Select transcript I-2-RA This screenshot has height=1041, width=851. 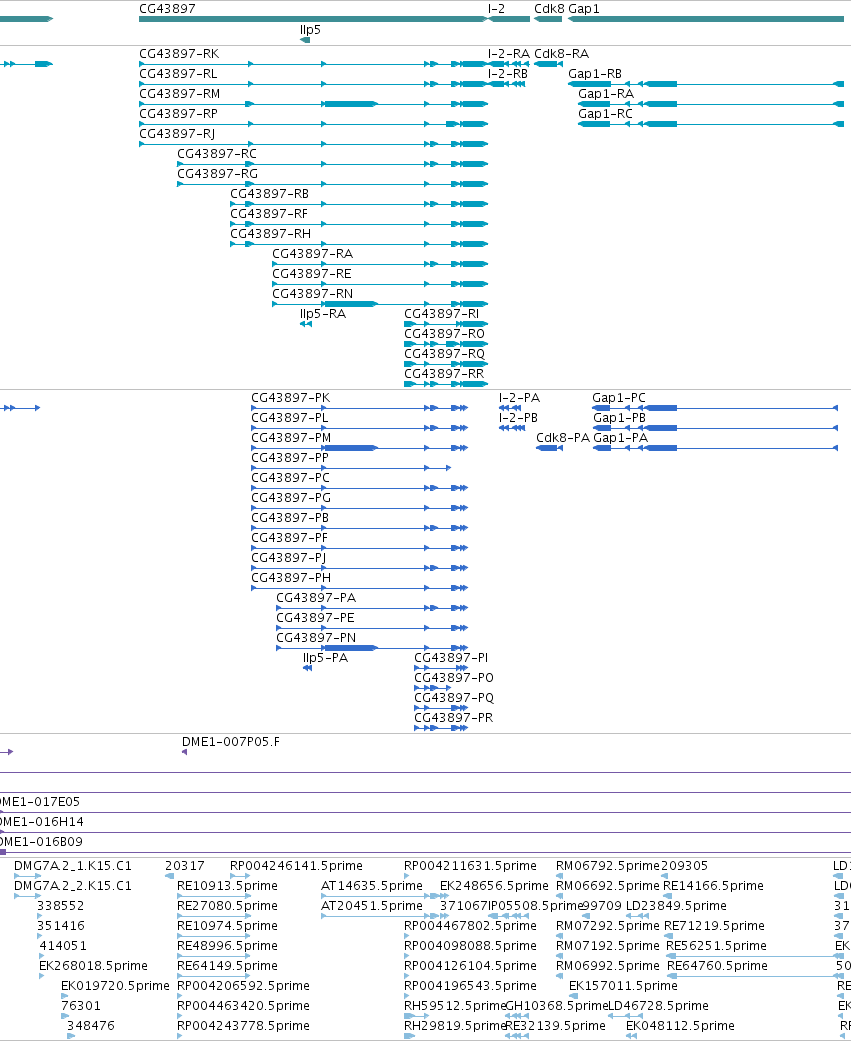click(508, 54)
